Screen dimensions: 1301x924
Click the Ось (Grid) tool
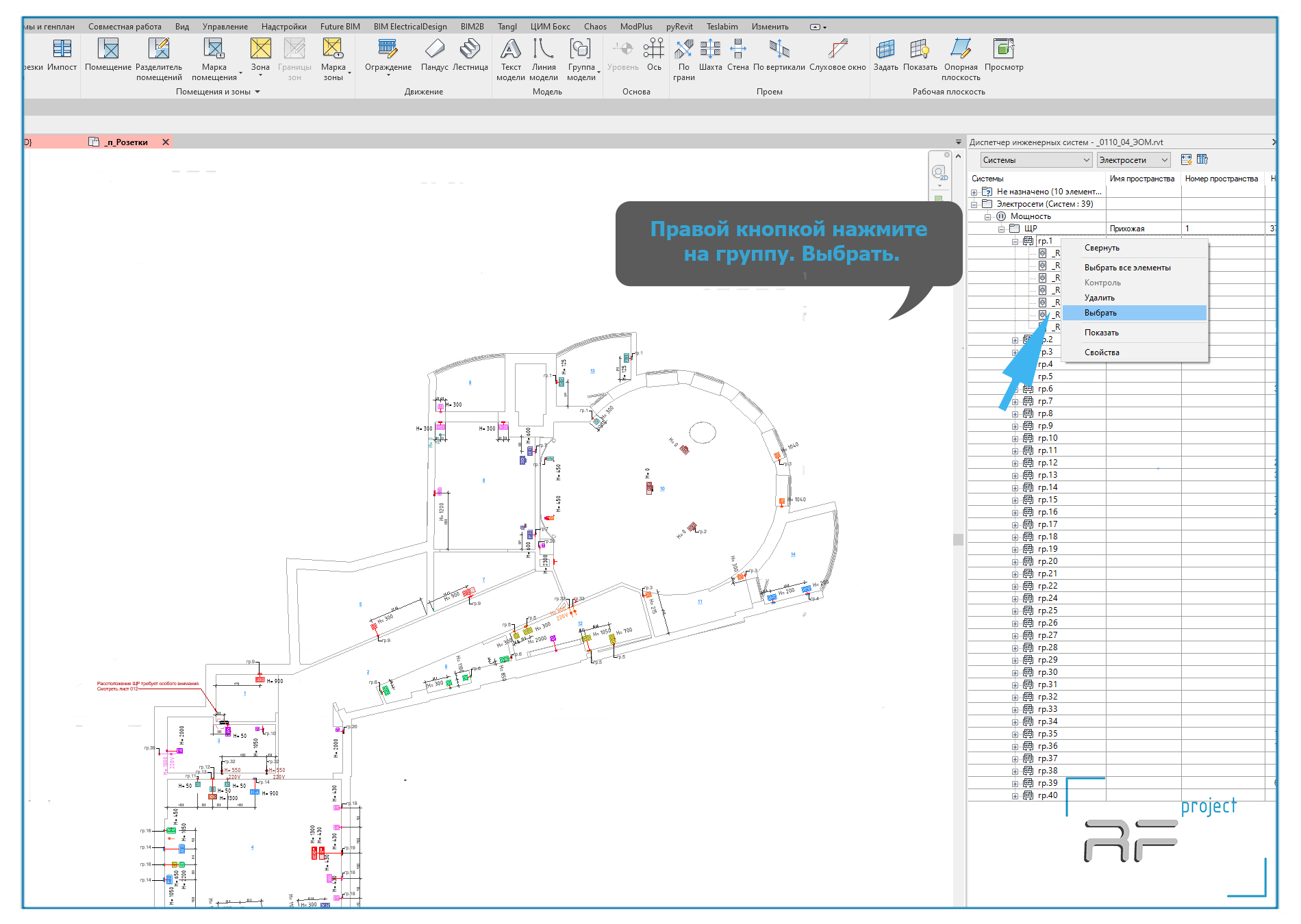pyautogui.click(x=654, y=55)
